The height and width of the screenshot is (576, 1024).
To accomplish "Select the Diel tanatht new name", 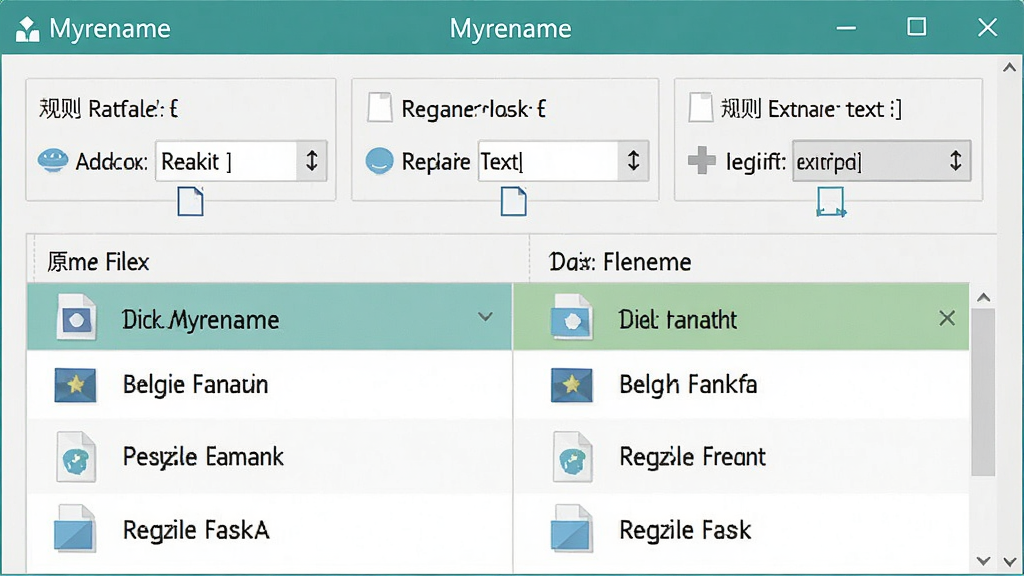I will (678, 319).
